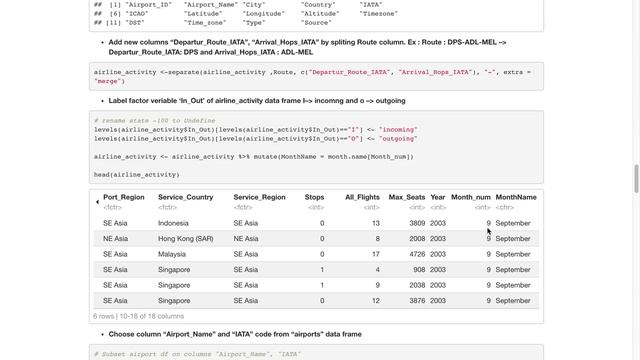
Task: Click the "Timezone" output entry
Action: pos(378,14)
